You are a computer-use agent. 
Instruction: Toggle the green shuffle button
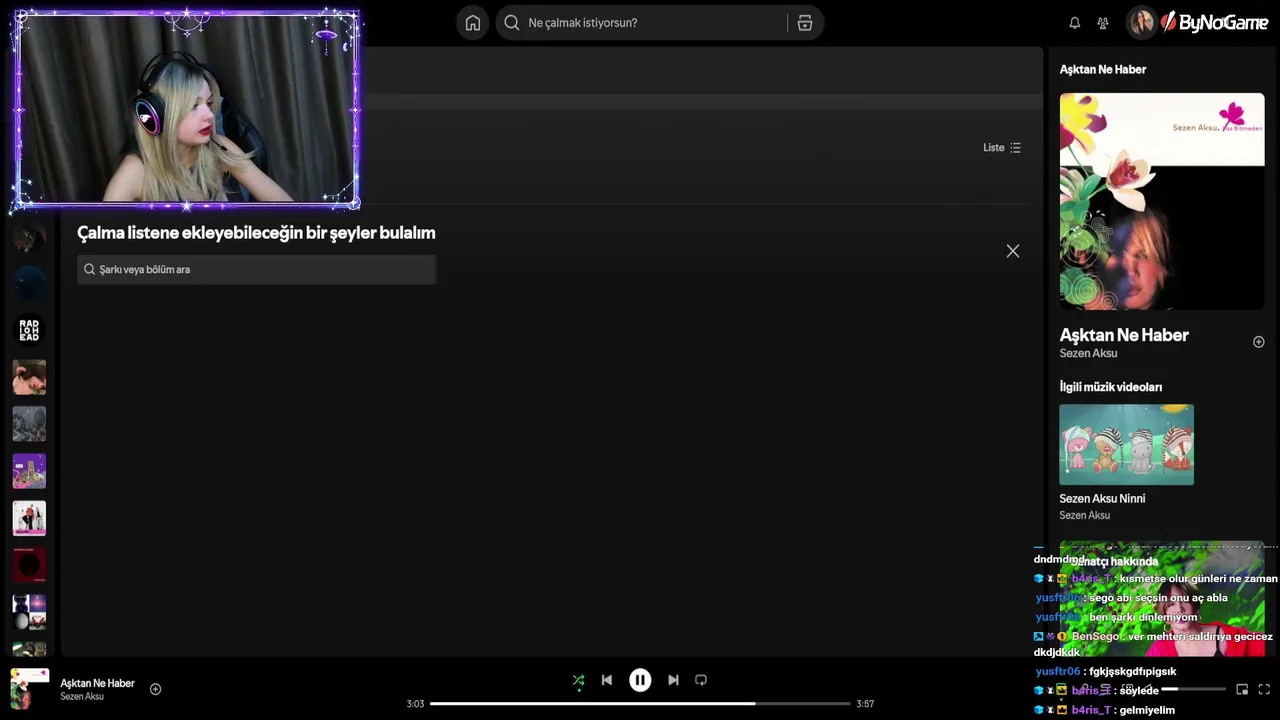[x=578, y=680]
